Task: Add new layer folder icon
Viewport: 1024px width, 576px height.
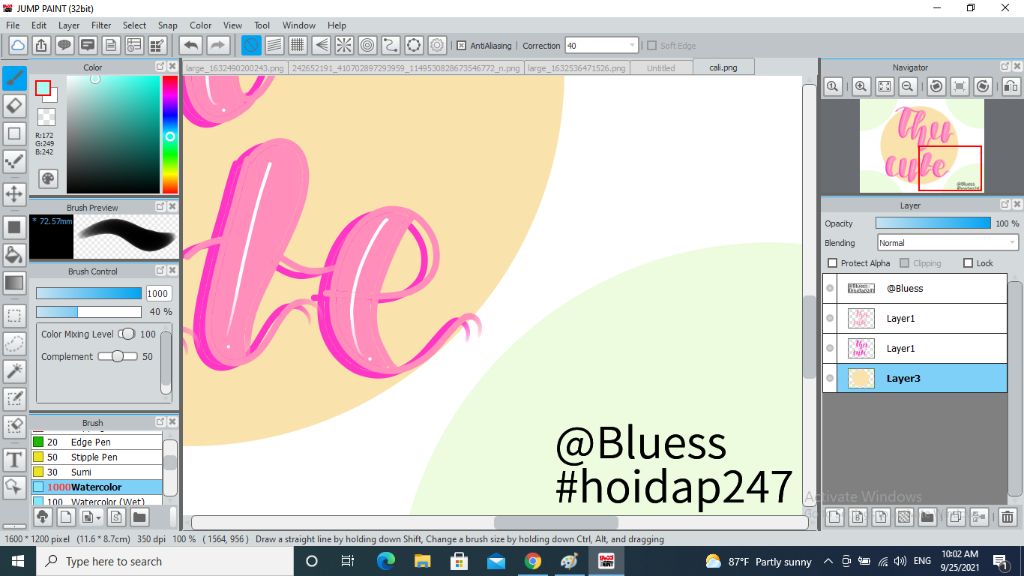Action: (927, 517)
